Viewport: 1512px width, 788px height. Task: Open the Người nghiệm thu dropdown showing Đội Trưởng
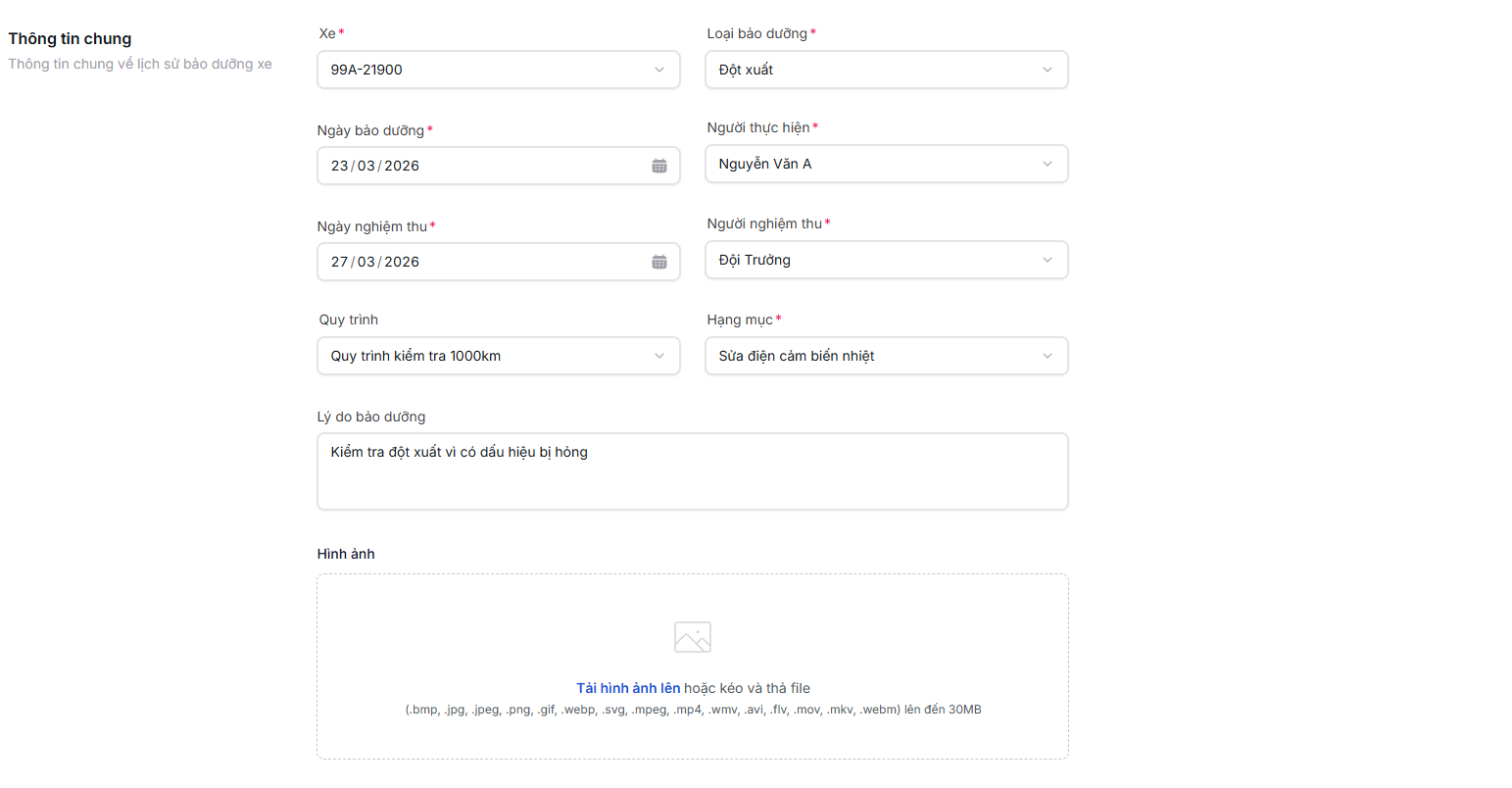[x=885, y=260]
